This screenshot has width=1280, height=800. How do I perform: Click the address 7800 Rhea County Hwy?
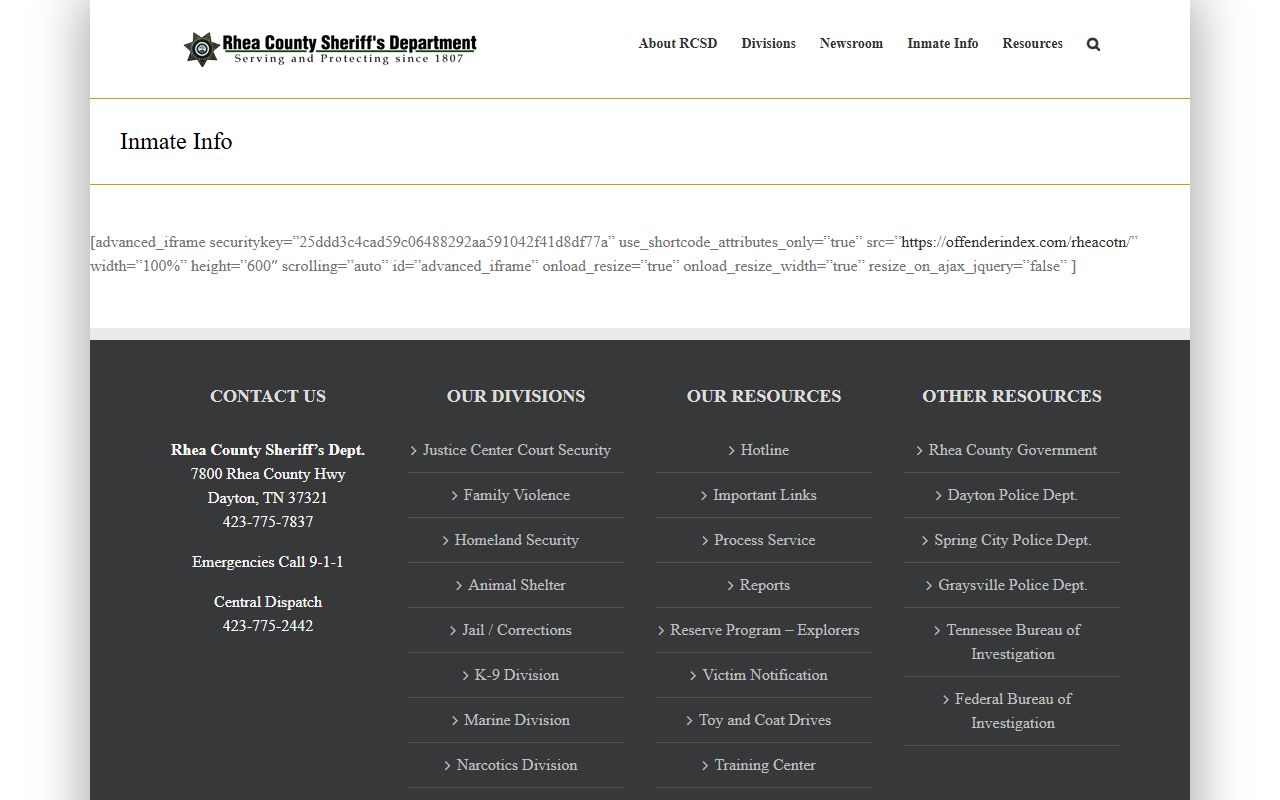(268, 474)
